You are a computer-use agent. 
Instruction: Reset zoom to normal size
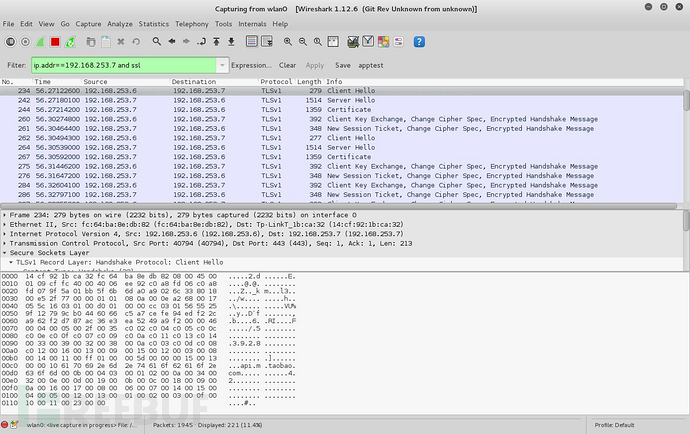coord(318,42)
